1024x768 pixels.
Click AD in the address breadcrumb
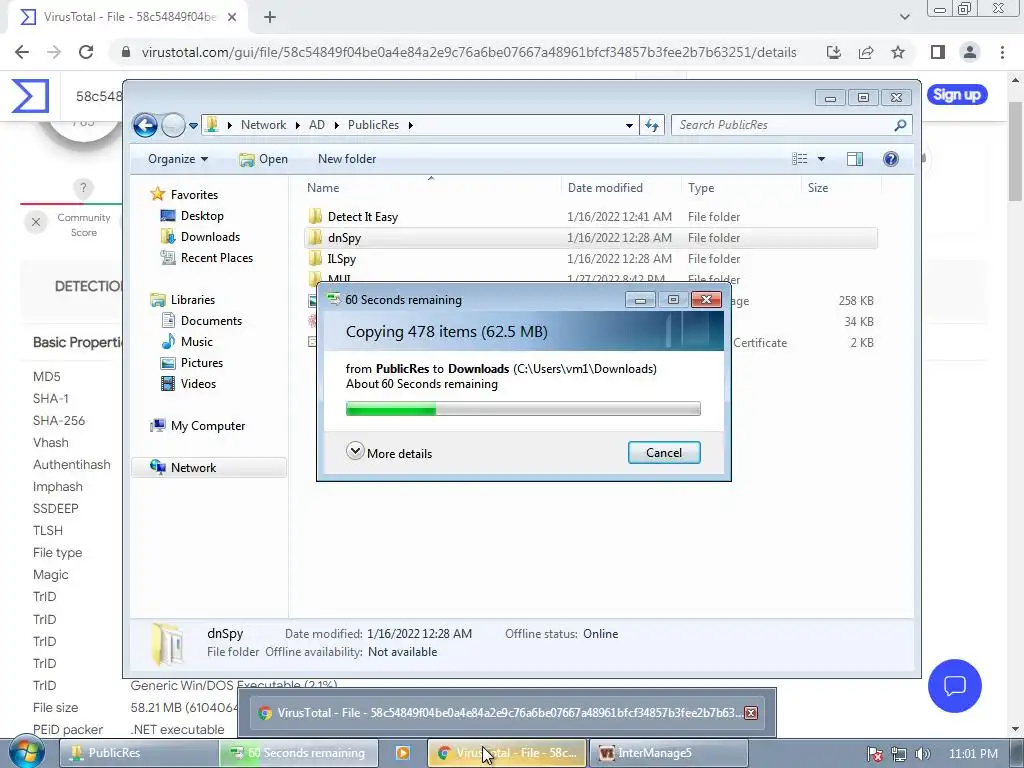(317, 125)
